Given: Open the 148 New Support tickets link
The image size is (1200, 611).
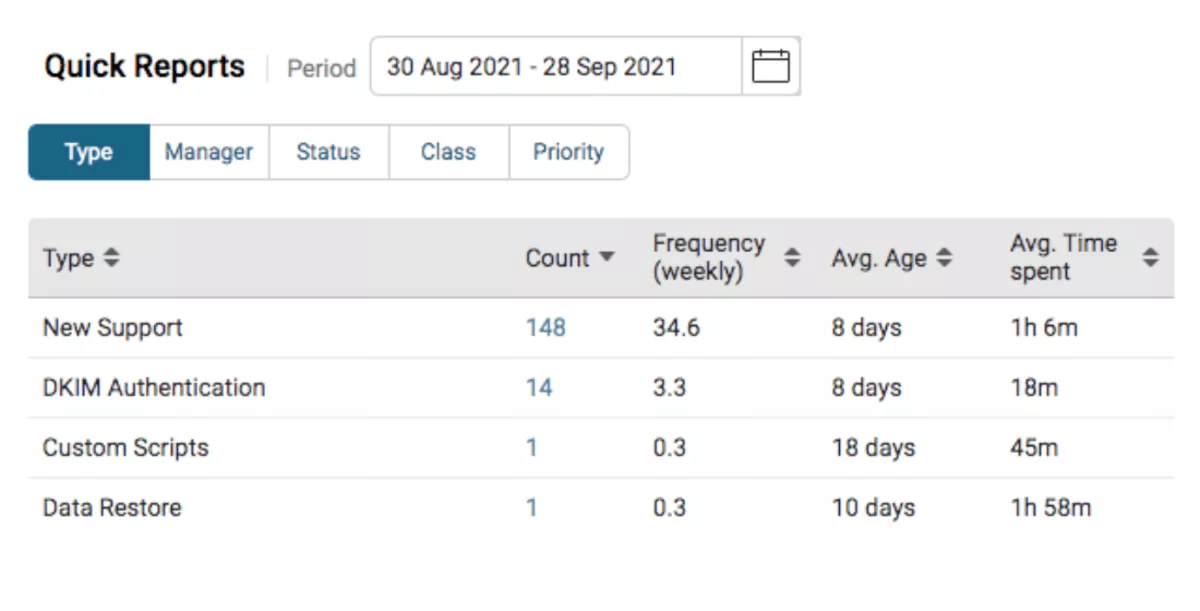Looking at the screenshot, I should (x=545, y=327).
